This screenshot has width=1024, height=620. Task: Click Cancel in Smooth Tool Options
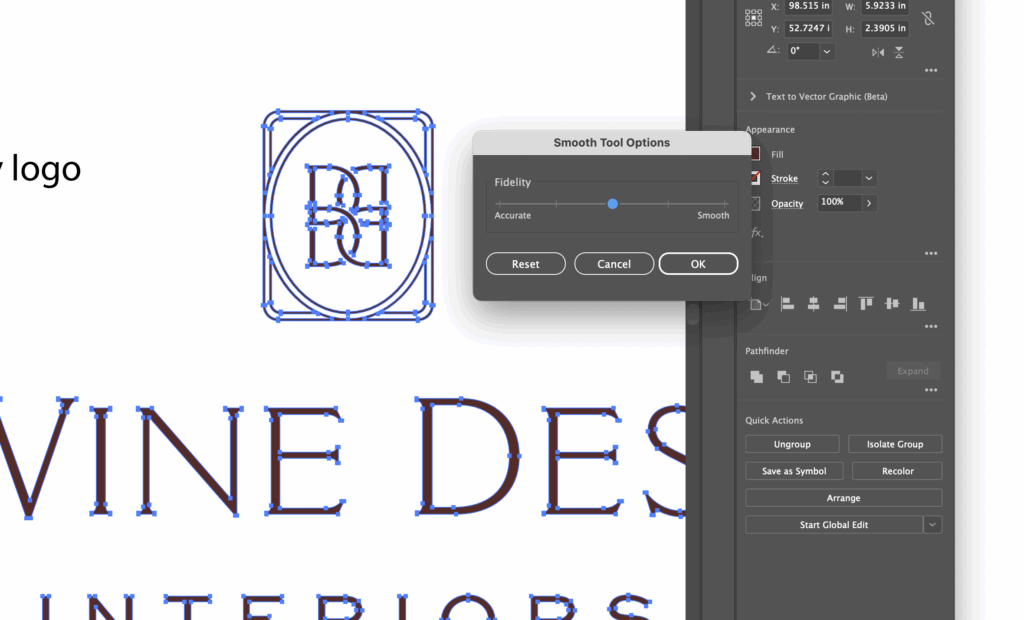pos(614,264)
